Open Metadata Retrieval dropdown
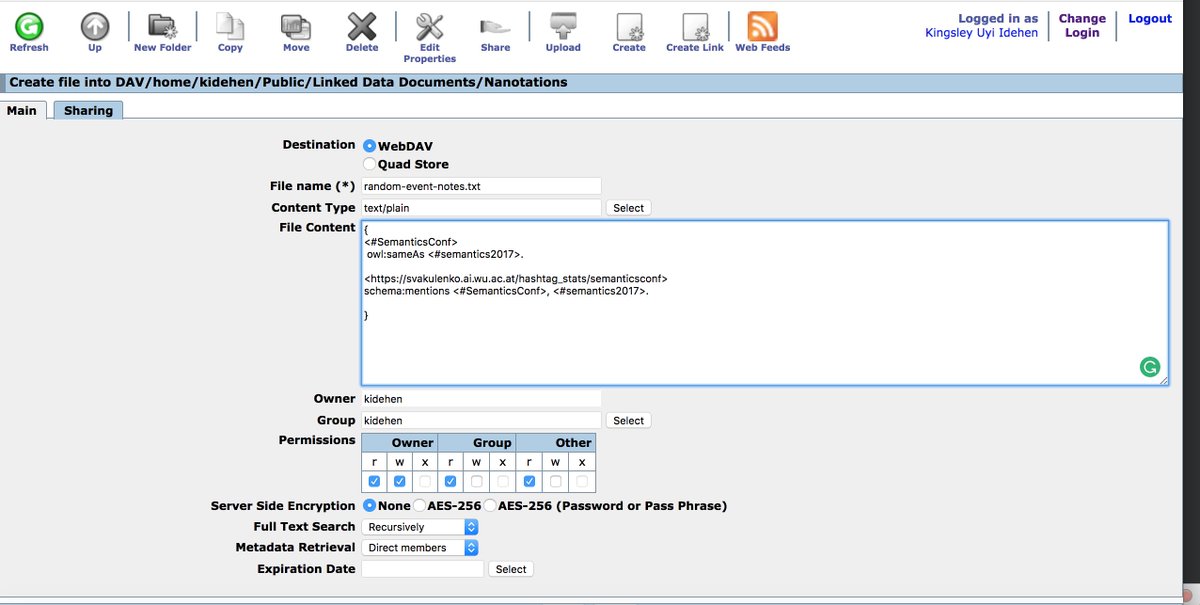The height and width of the screenshot is (605, 1200). click(421, 548)
